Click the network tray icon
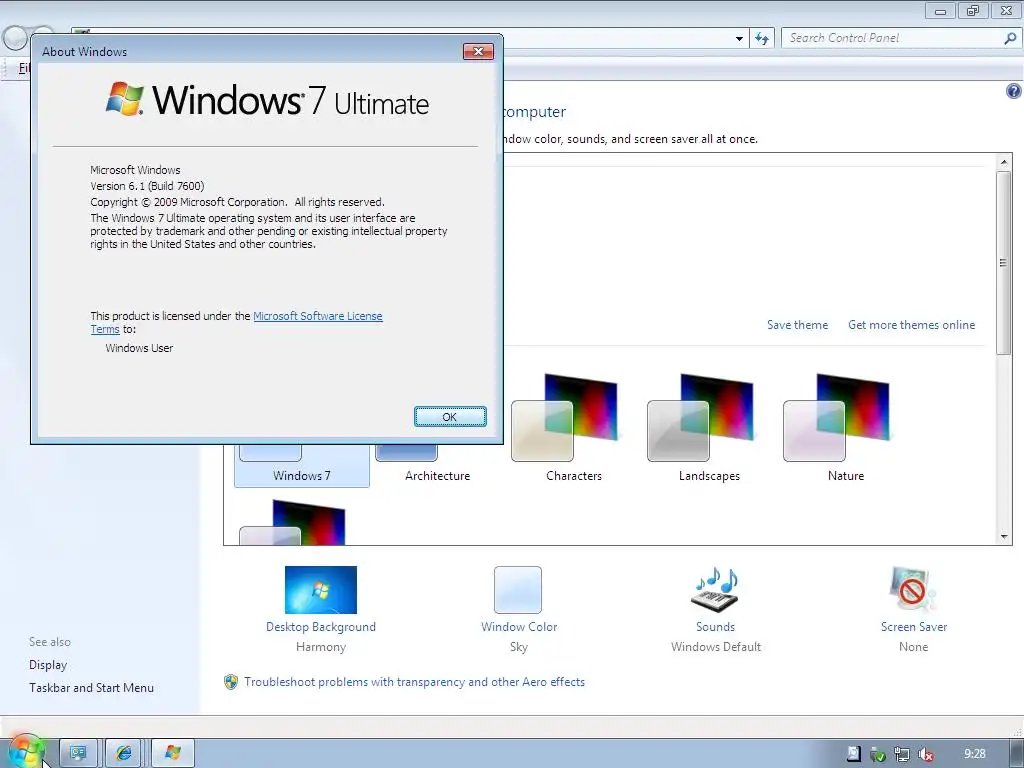Image resolution: width=1024 pixels, height=768 pixels. tap(901, 754)
